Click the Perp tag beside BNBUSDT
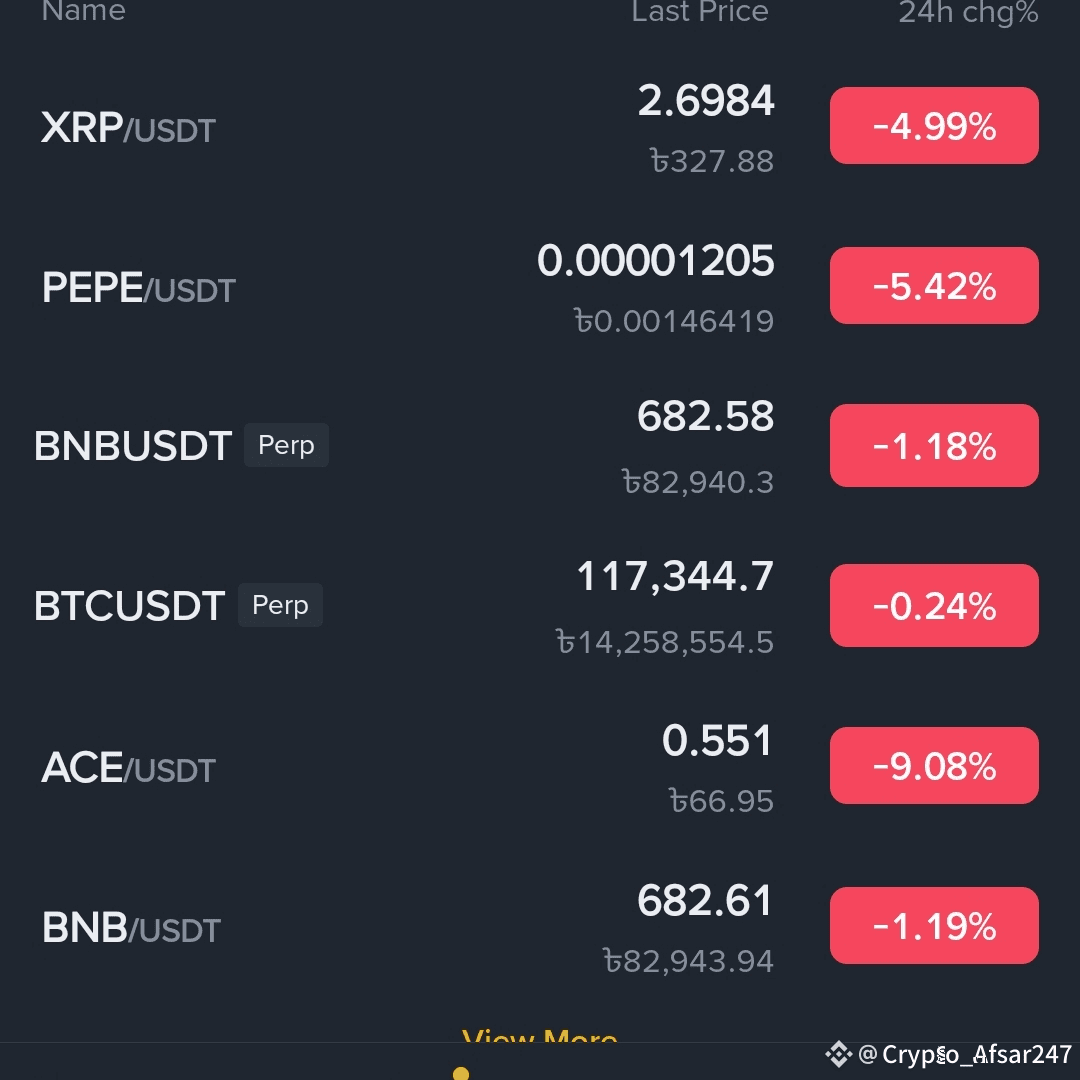This screenshot has height=1080, width=1080. pyautogui.click(x=287, y=445)
